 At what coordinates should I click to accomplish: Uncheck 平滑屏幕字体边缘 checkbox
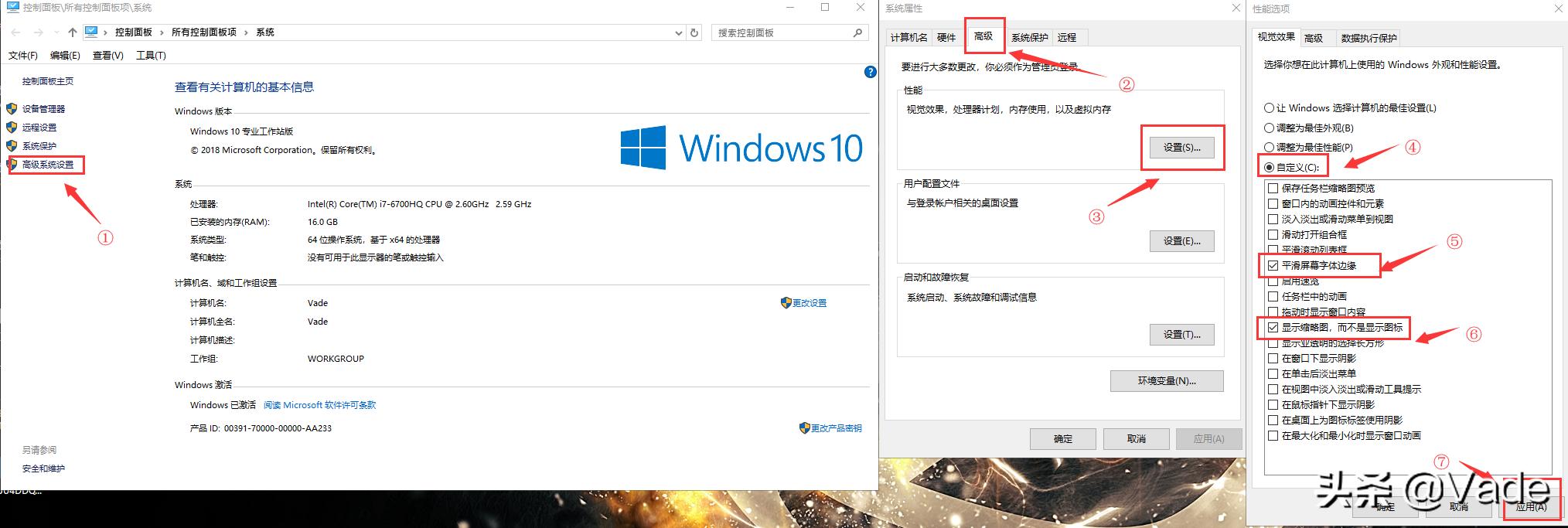(1273, 265)
